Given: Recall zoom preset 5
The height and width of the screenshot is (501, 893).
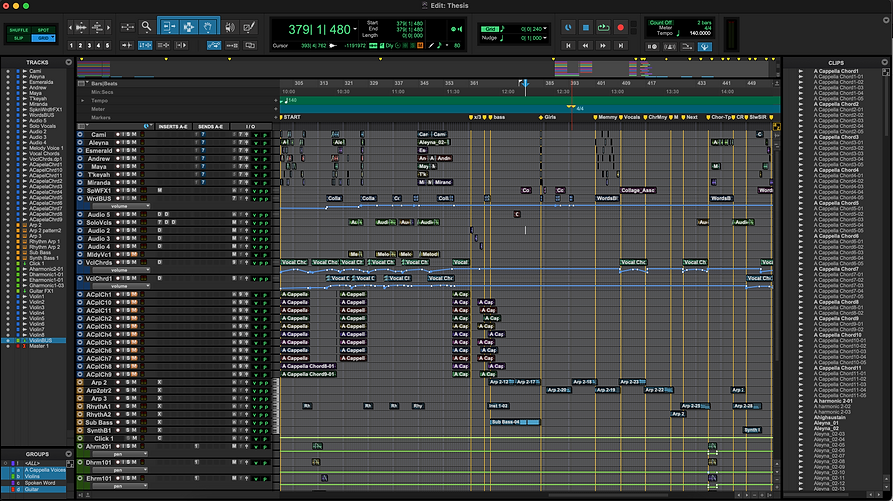Looking at the screenshot, I should pos(107,46).
